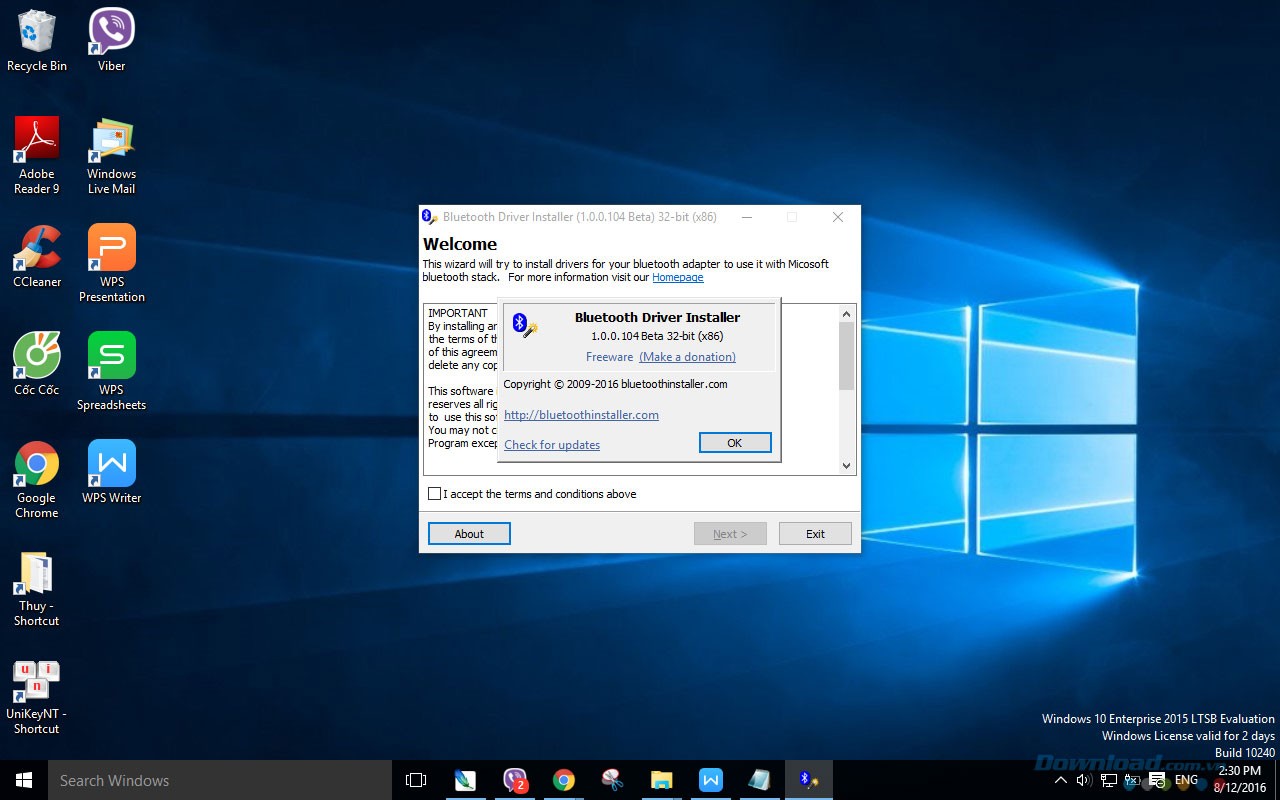Switch input language via the ENG indicator
Image resolution: width=1280 pixels, height=800 pixels.
[x=1186, y=780]
